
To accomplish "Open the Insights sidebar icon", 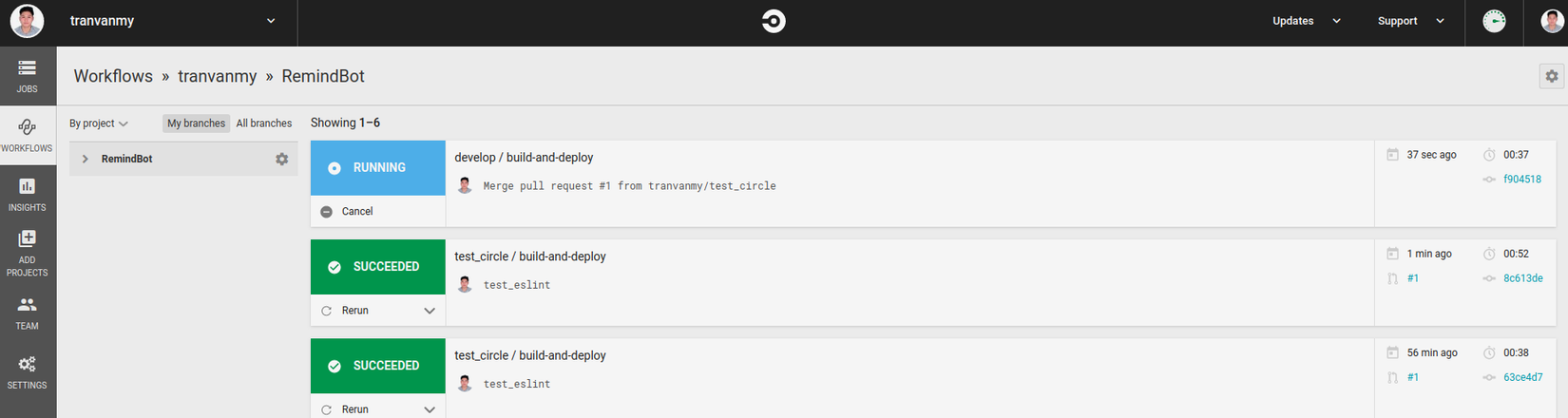I will click(27, 194).
